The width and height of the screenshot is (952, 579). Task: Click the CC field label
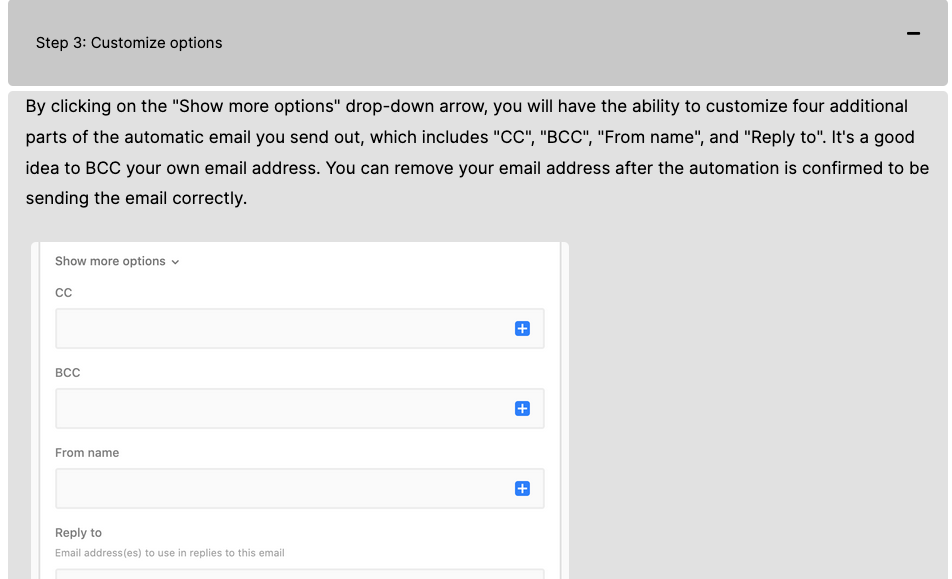[63, 293]
